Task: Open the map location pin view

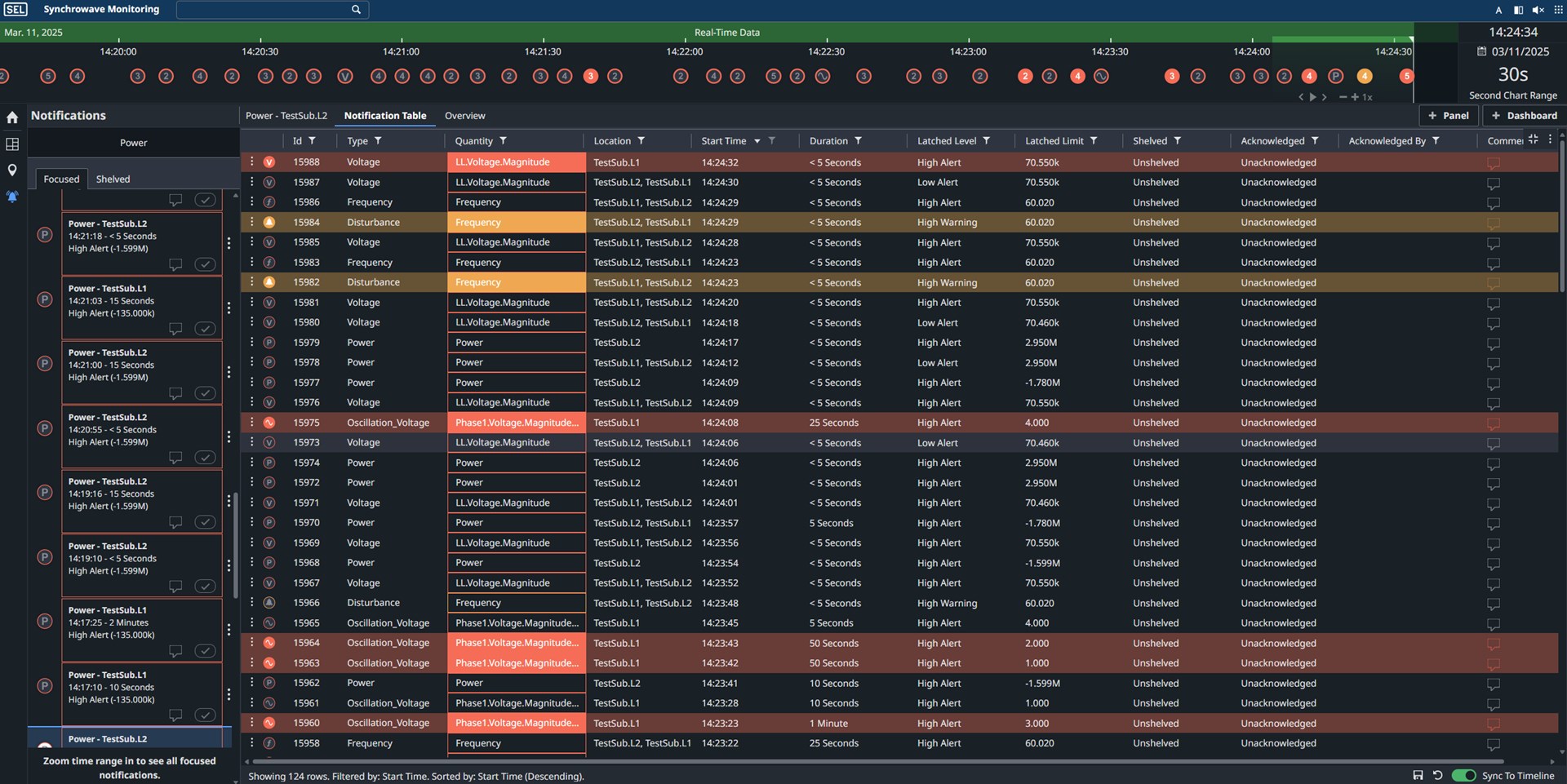Action: tap(12, 171)
